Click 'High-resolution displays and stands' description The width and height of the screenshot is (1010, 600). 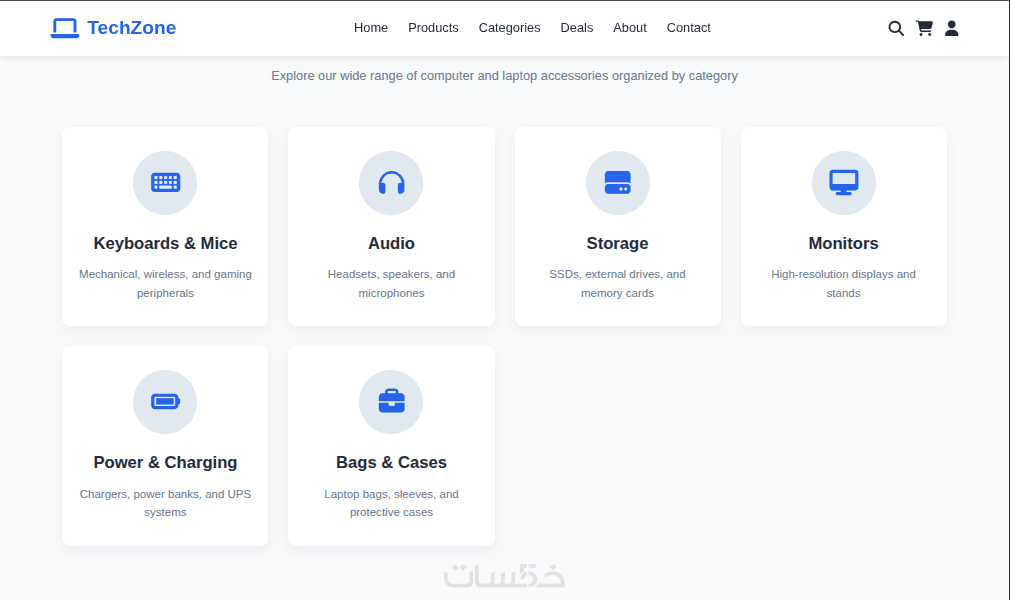point(843,284)
